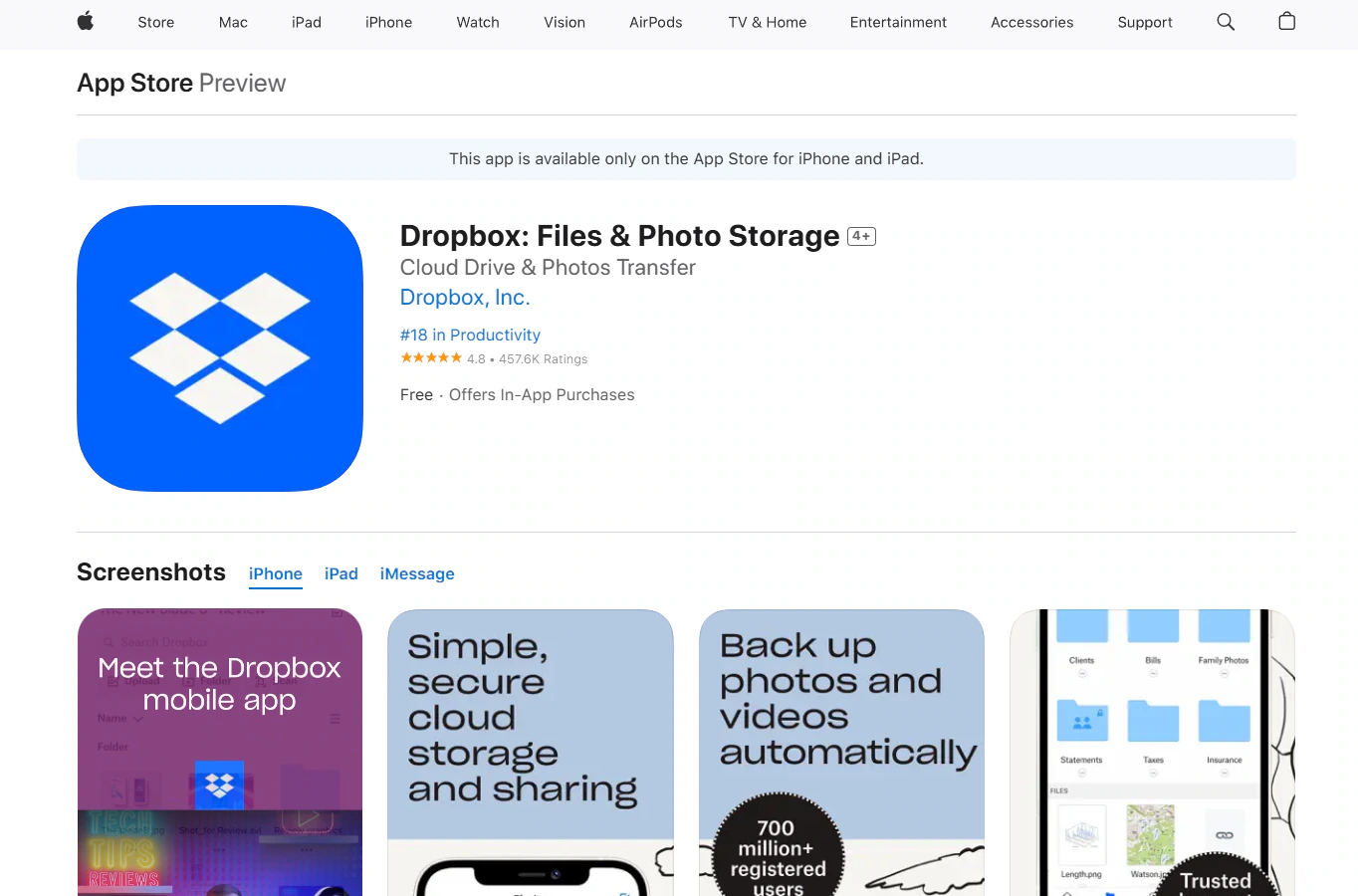Open the Store menu item

tap(156, 22)
